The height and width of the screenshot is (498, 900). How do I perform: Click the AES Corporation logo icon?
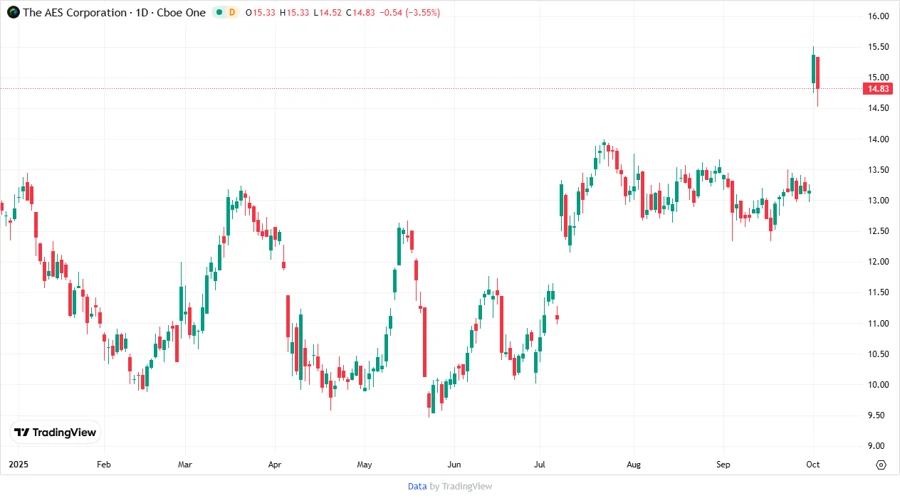pos(12,12)
